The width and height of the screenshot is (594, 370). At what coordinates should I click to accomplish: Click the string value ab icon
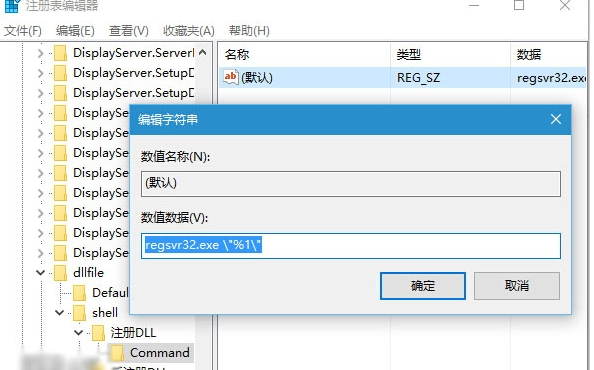click(x=231, y=77)
